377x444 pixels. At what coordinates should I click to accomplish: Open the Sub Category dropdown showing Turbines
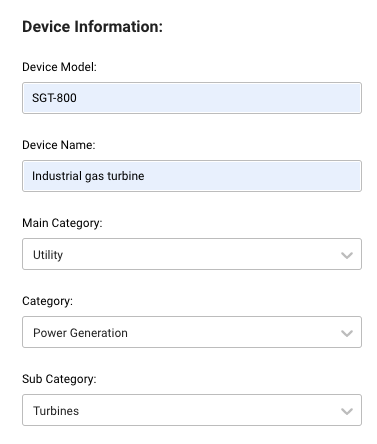pyautogui.click(x=192, y=410)
